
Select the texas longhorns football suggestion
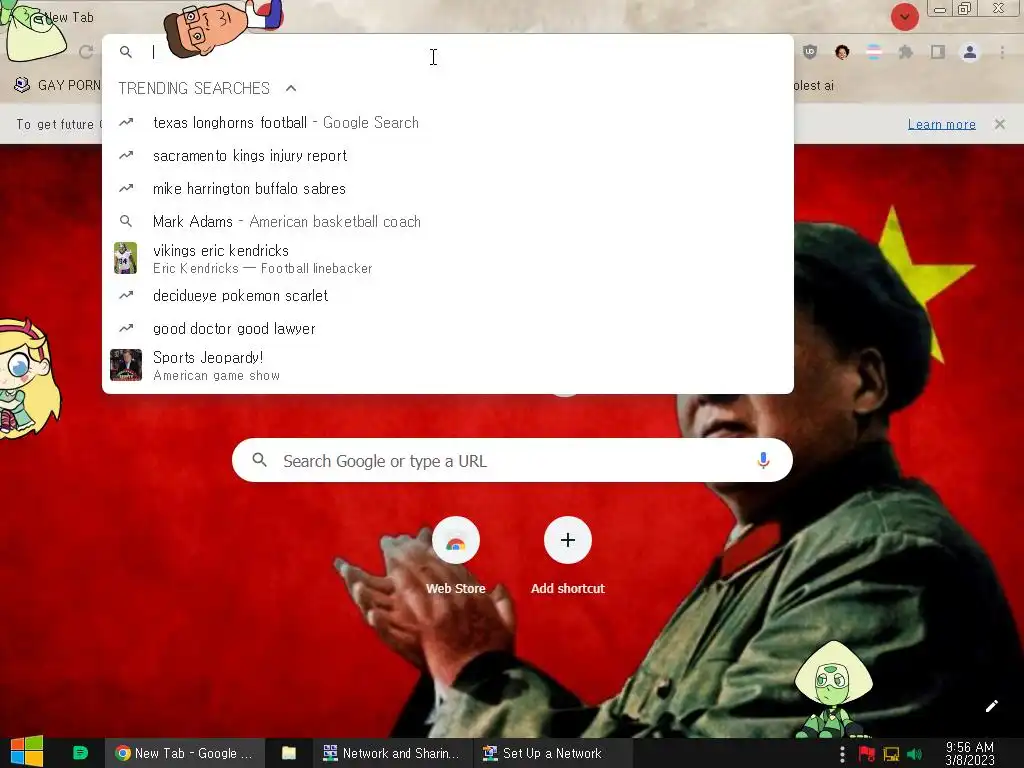click(x=448, y=123)
